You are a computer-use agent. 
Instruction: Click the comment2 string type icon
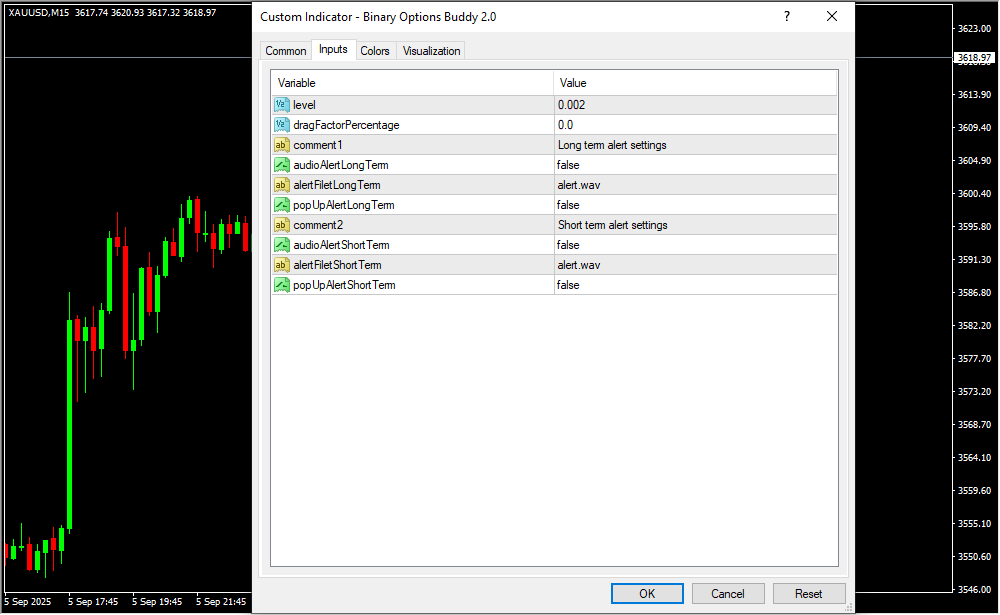pyautogui.click(x=281, y=225)
